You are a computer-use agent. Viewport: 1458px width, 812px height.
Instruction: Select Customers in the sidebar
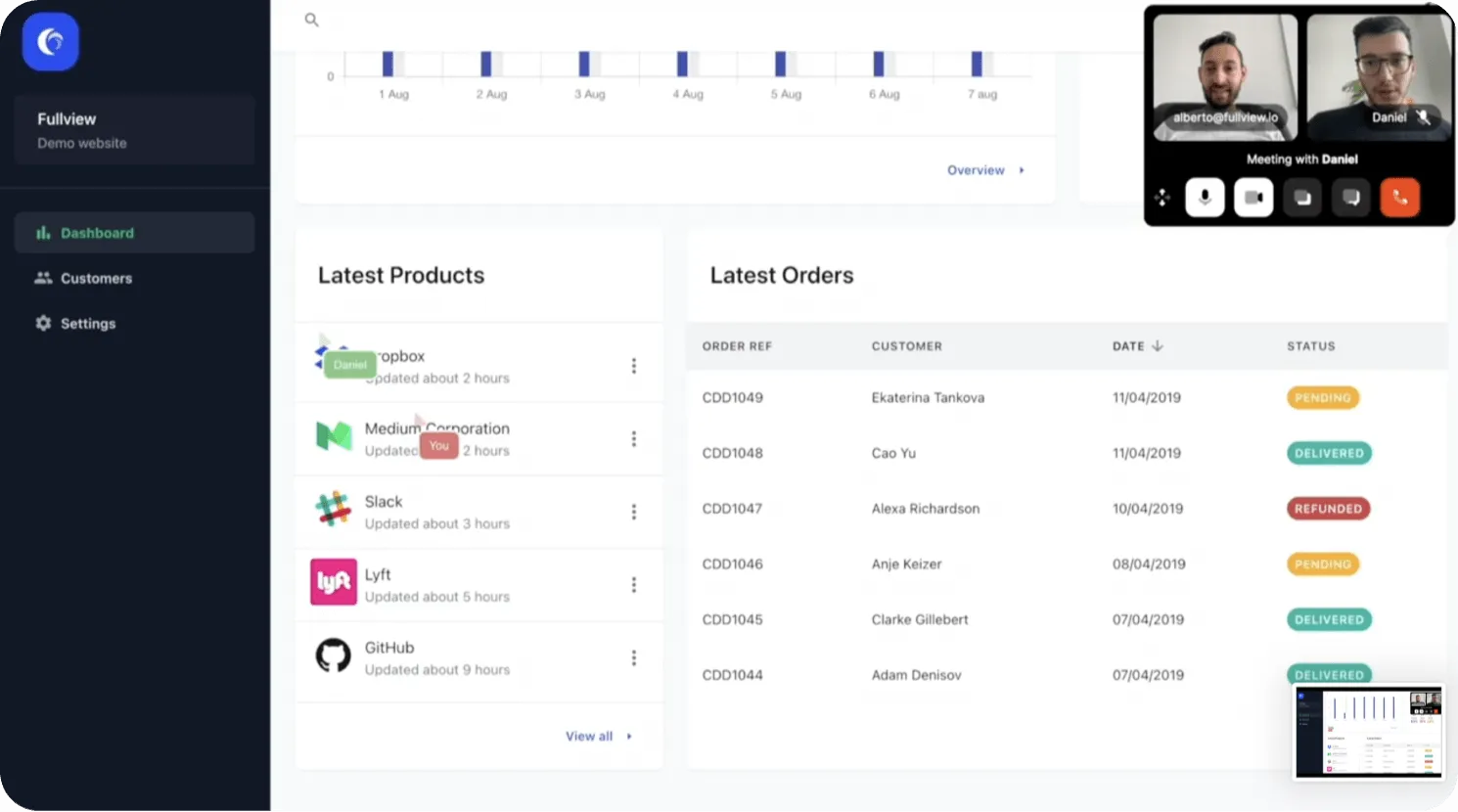coord(96,278)
